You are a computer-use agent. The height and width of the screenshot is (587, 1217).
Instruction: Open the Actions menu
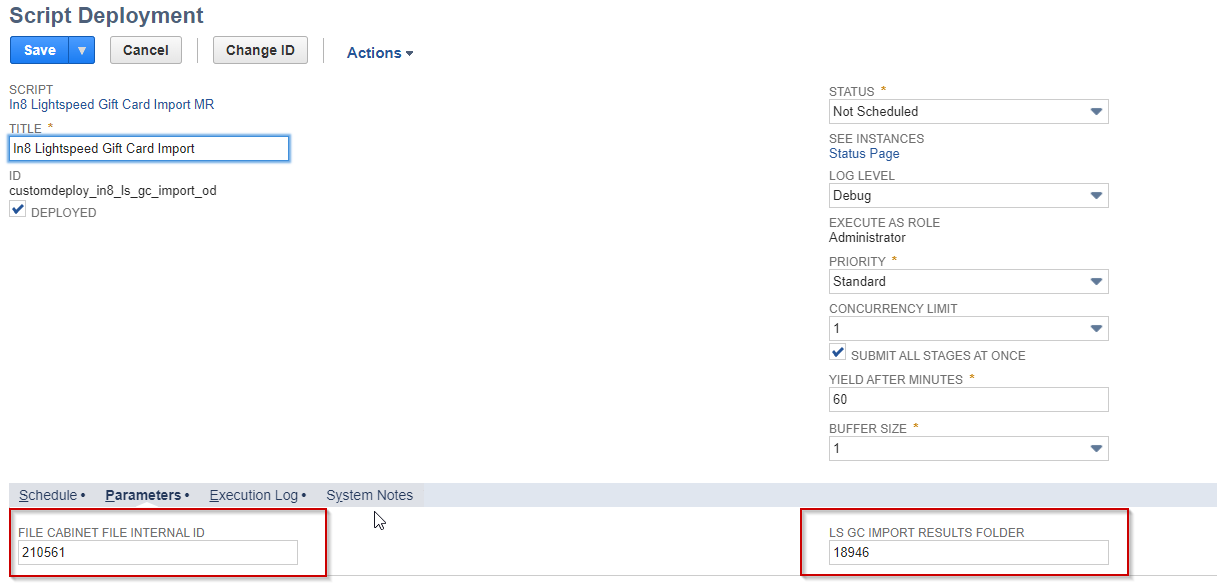click(x=379, y=53)
